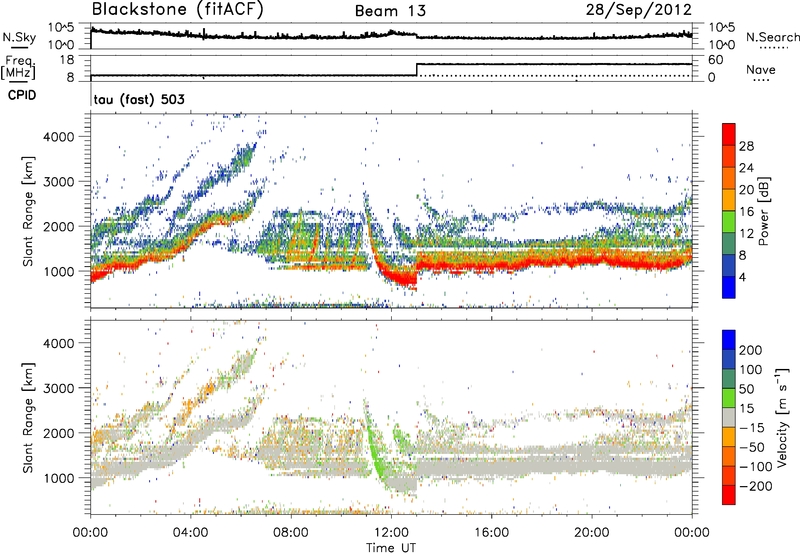Click the 3000 km tick in power panel
The image size is (800, 554).
coord(59,182)
